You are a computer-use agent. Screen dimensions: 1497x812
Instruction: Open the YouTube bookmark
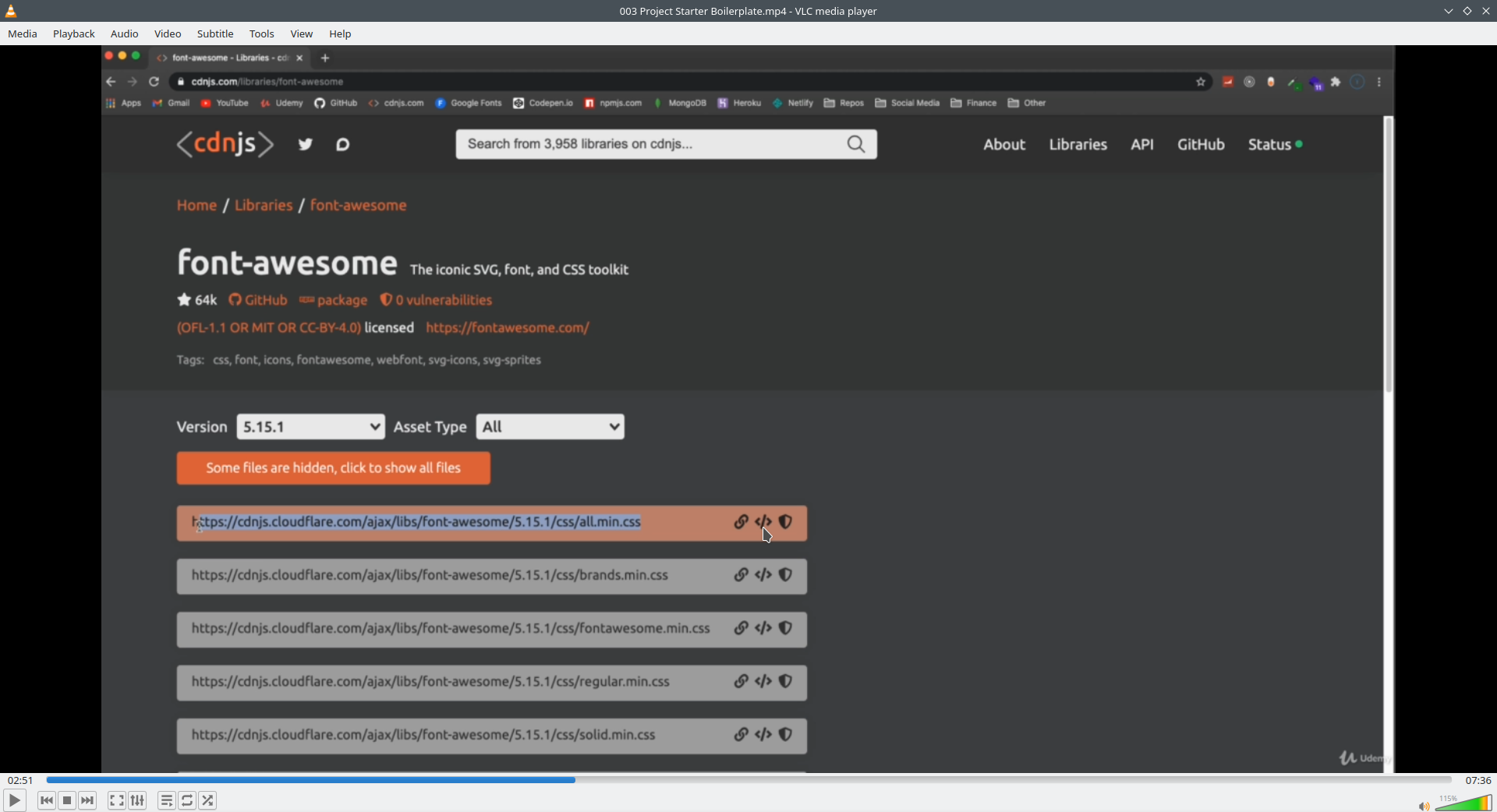coord(225,103)
